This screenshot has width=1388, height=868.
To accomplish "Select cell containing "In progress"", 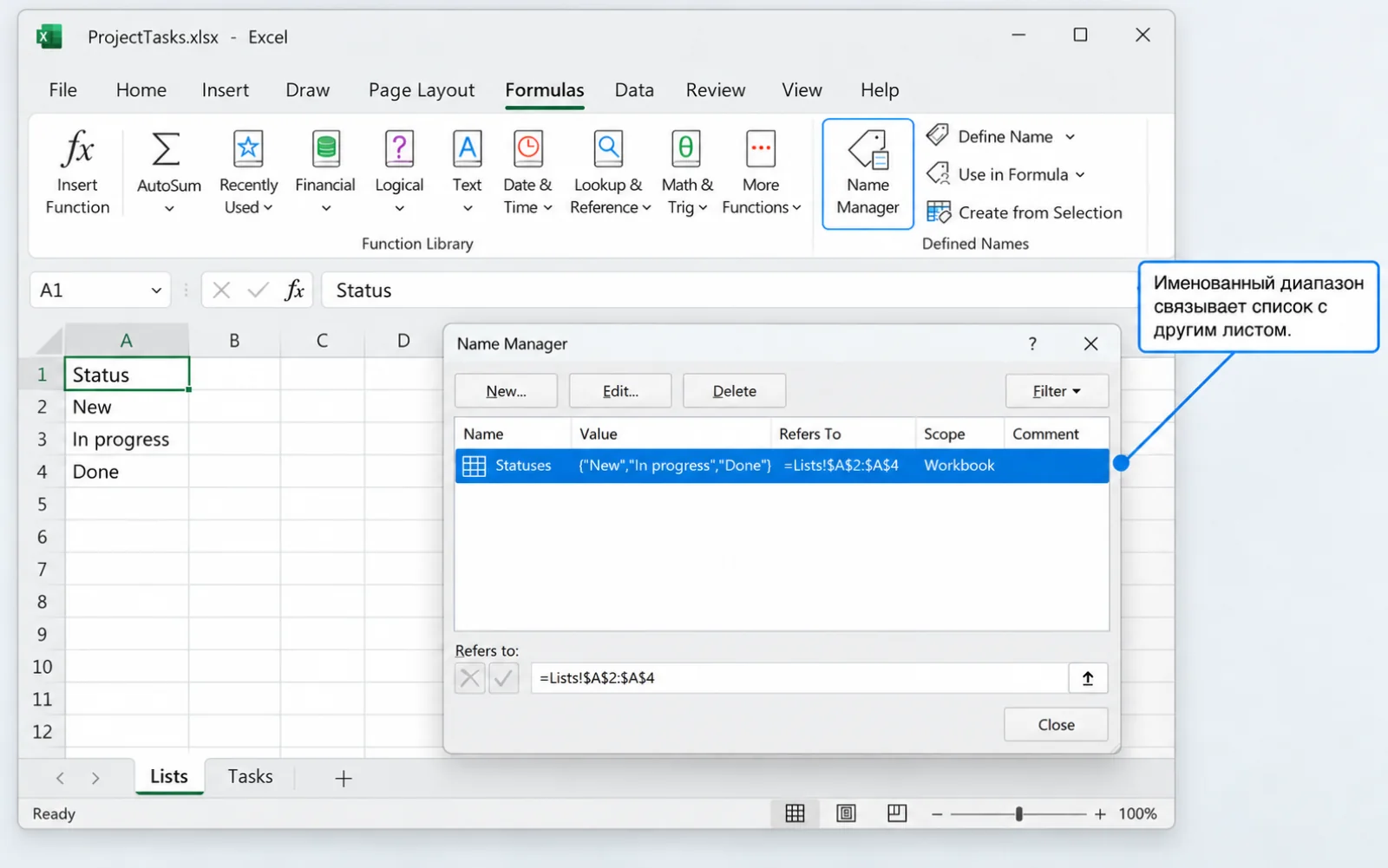I will pyautogui.click(x=127, y=440).
